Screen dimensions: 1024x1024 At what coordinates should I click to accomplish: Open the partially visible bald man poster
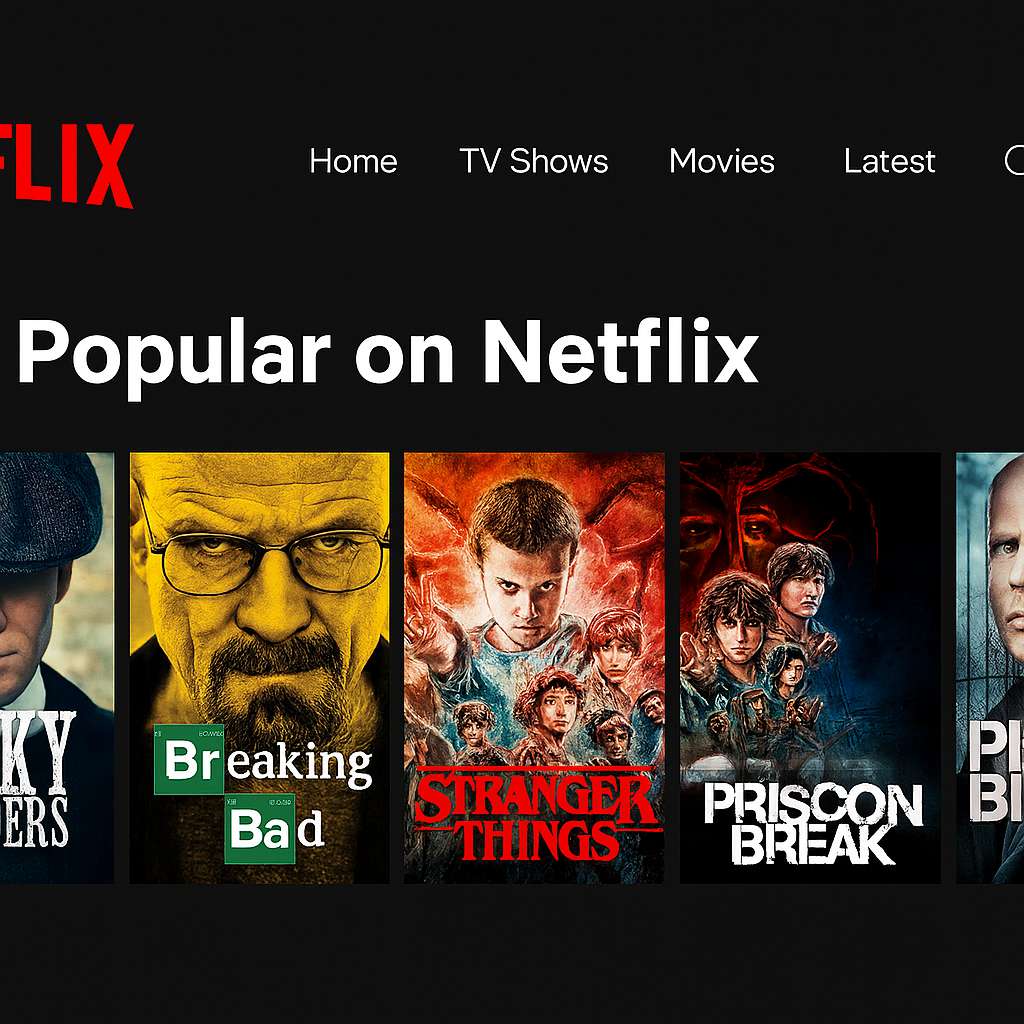(x=990, y=667)
